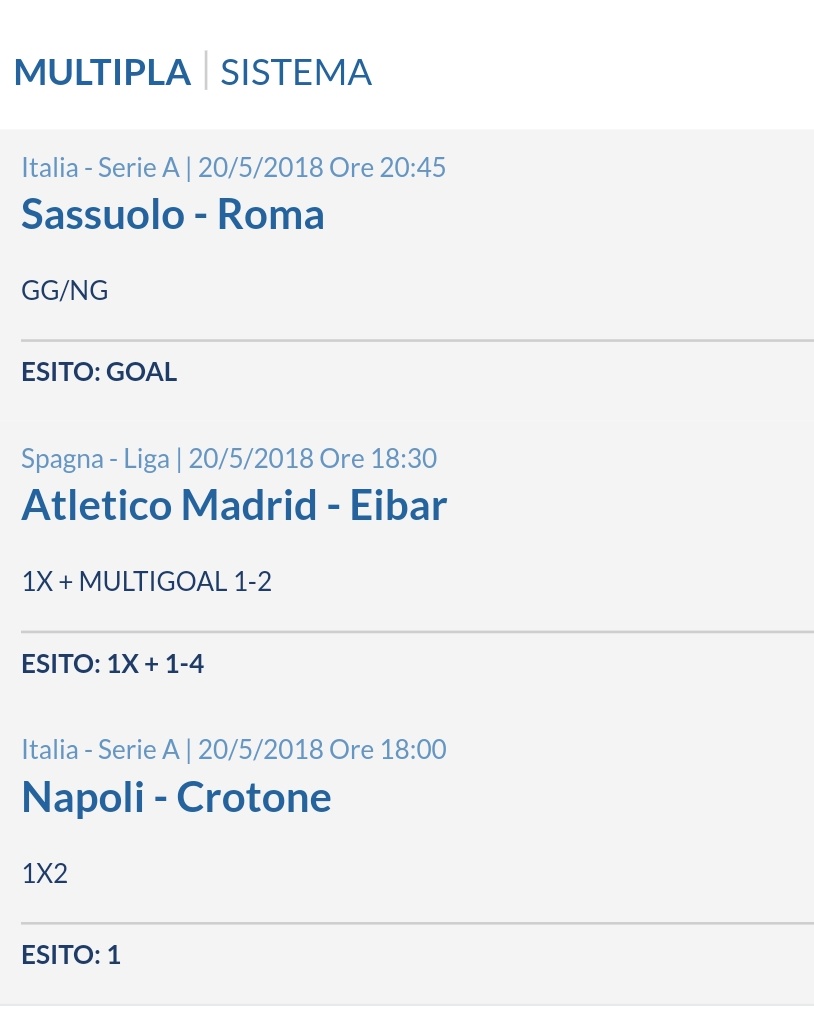Viewport: 814px width, 1017px height.
Task: Click the ESITO: GOAL outcome
Action: pos(99,372)
